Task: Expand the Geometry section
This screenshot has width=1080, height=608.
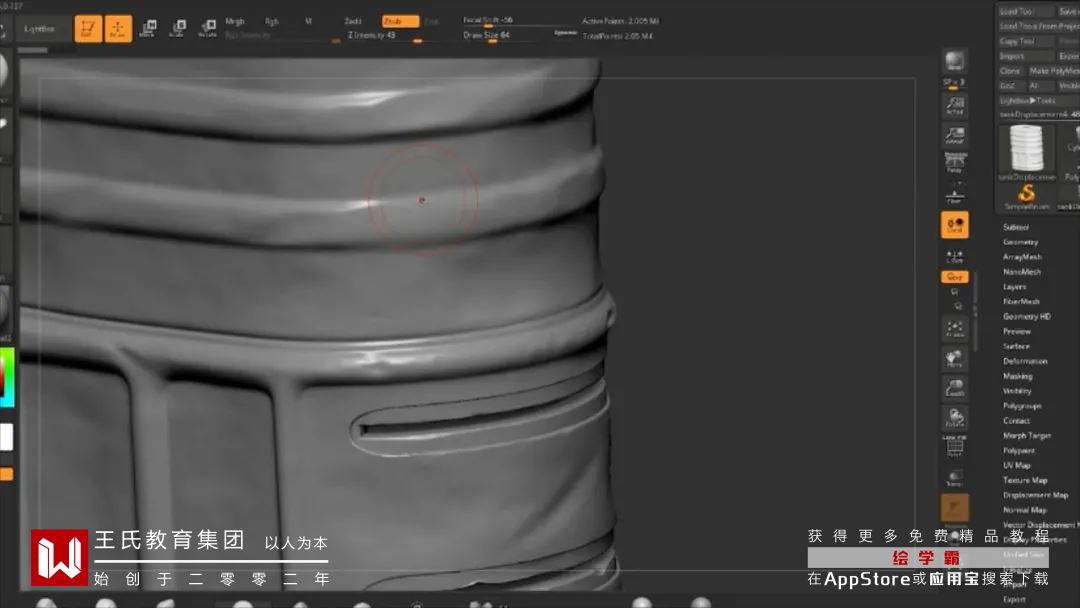Action: point(1020,242)
